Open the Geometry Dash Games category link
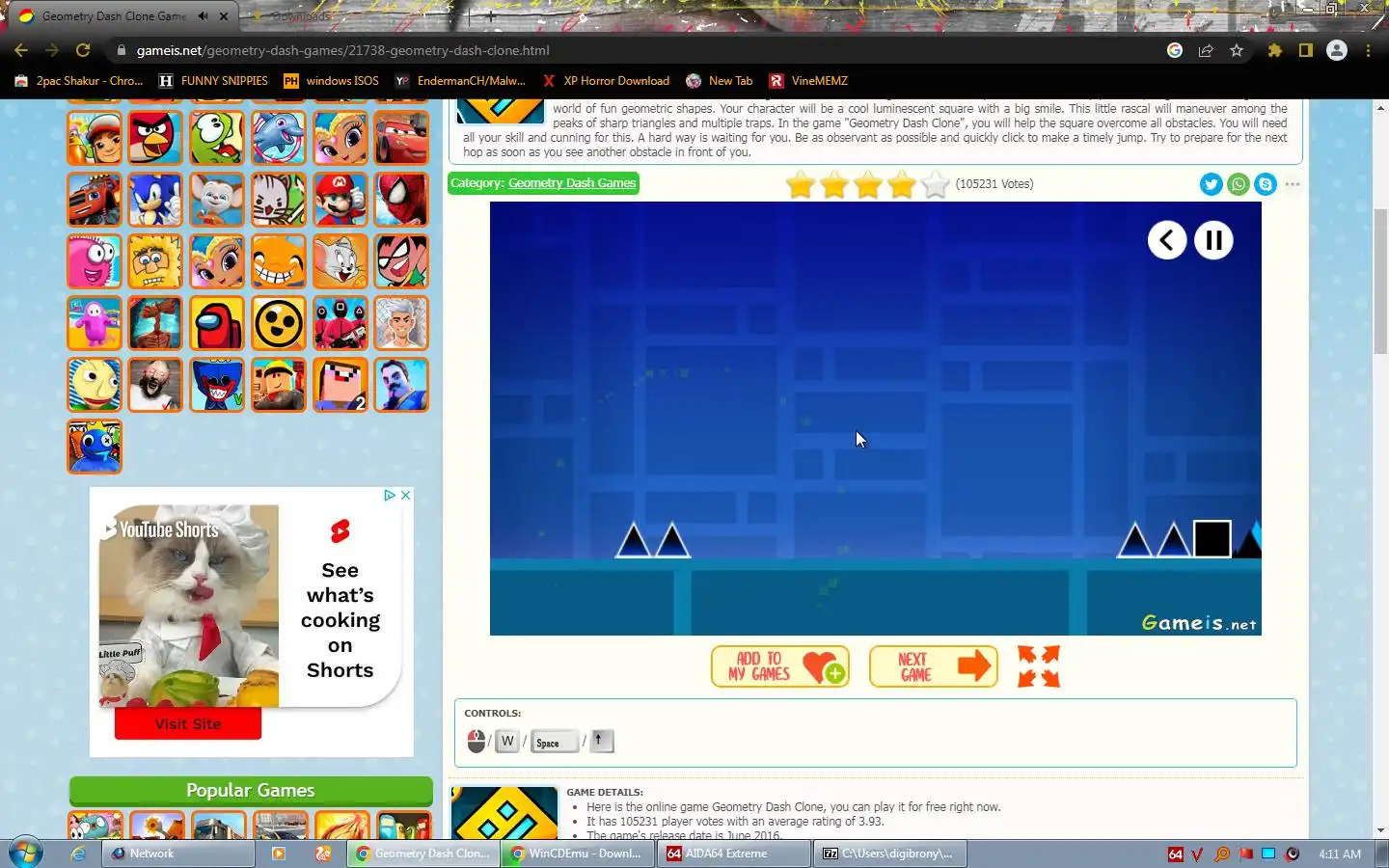Image resolution: width=1389 pixels, height=868 pixels. pyautogui.click(x=572, y=183)
